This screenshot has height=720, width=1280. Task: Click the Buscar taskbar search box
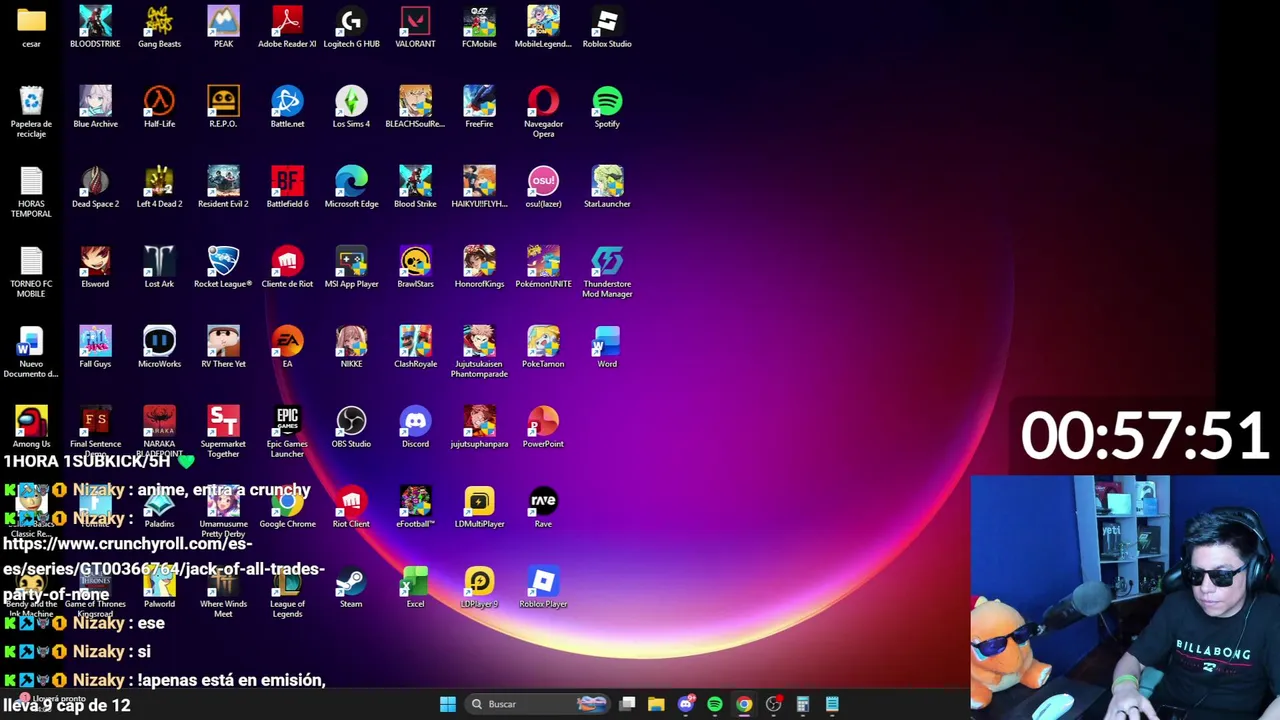coord(538,704)
